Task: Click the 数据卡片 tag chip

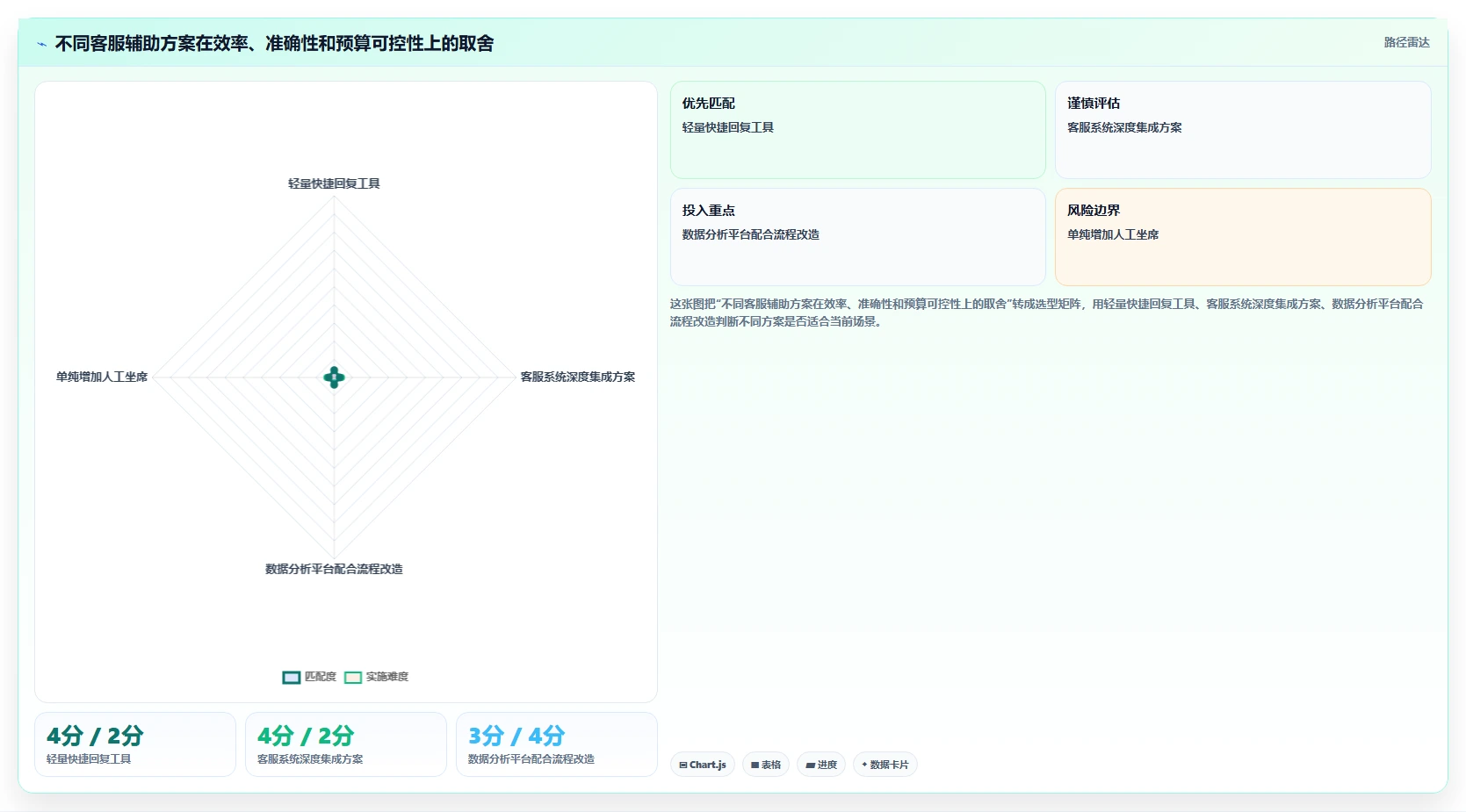Action: [x=885, y=765]
